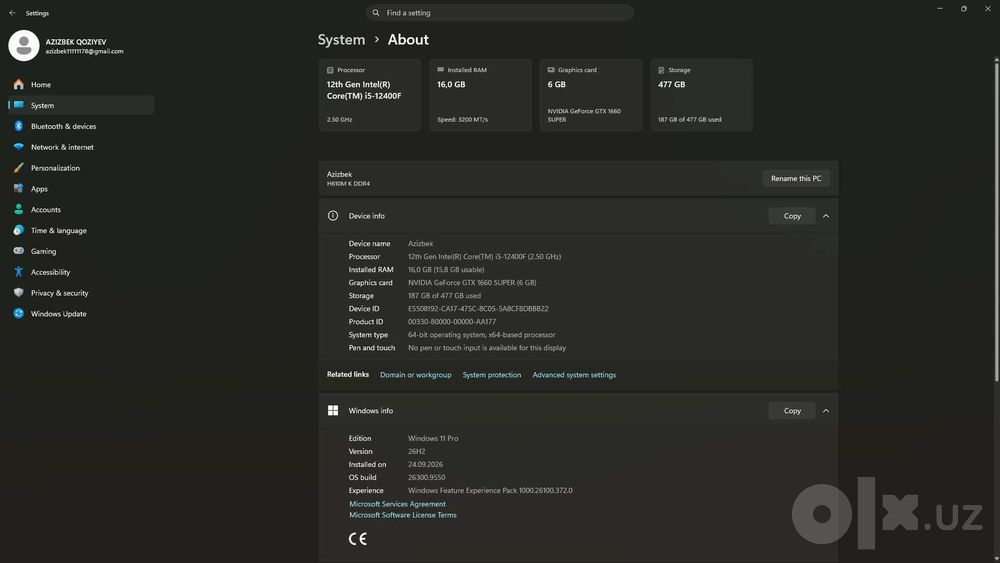Viewport: 1000px width, 563px height.
Task: Click the H610M K DDR4 model text
Action: pos(348,184)
